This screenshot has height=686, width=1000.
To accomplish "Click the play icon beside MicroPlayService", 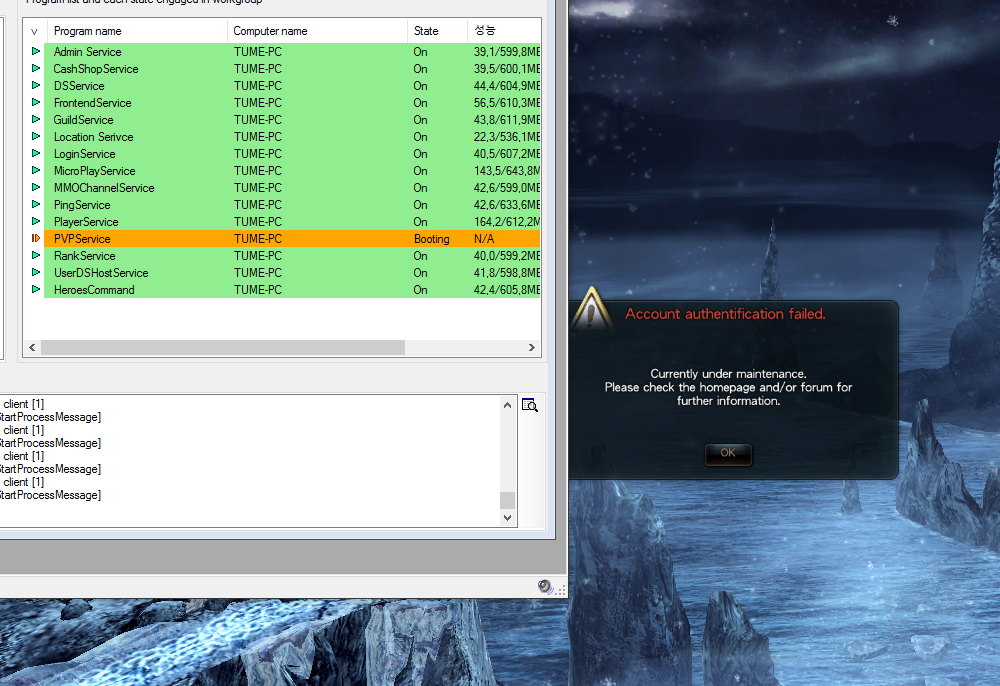I will pyautogui.click(x=36, y=170).
